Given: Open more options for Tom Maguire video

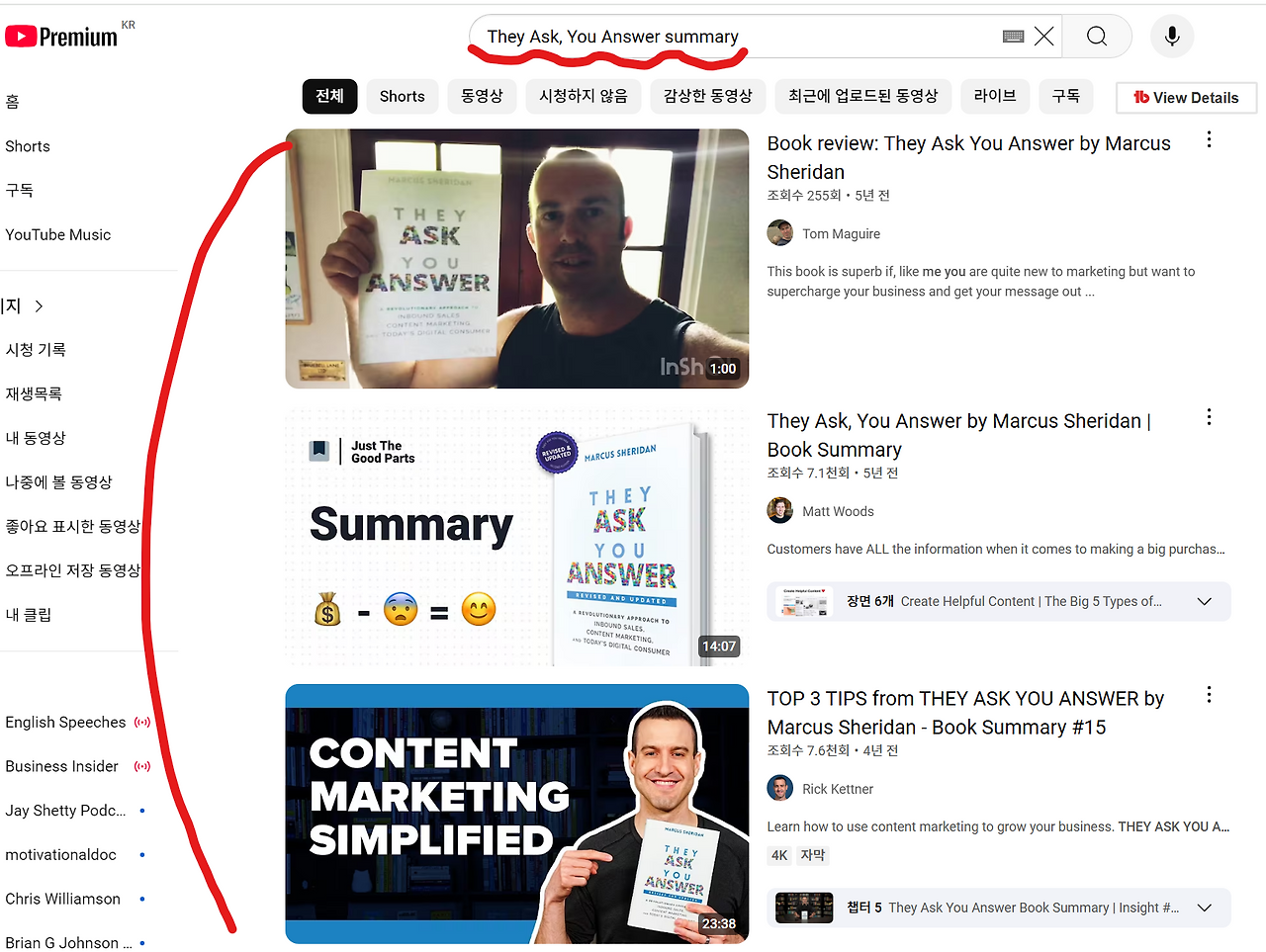Looking at the screenshot, I should 1209,140.
